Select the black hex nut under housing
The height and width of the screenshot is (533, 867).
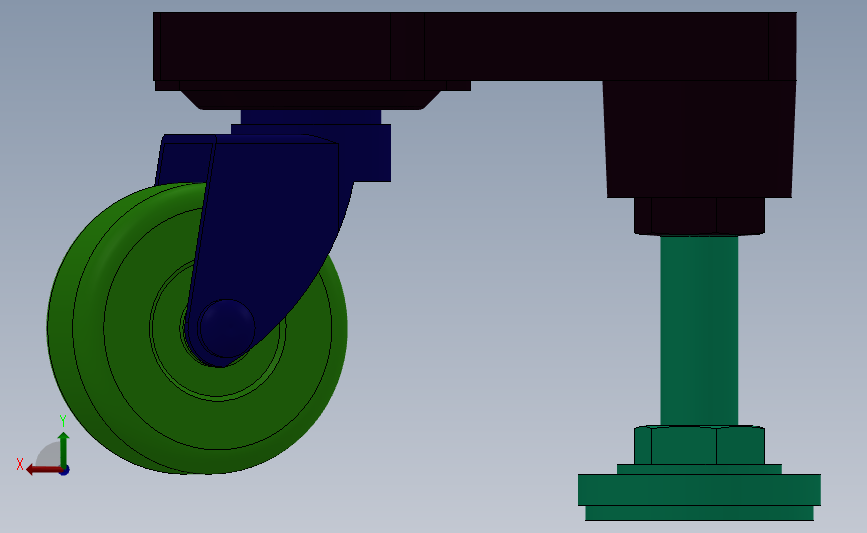[699, 216]
